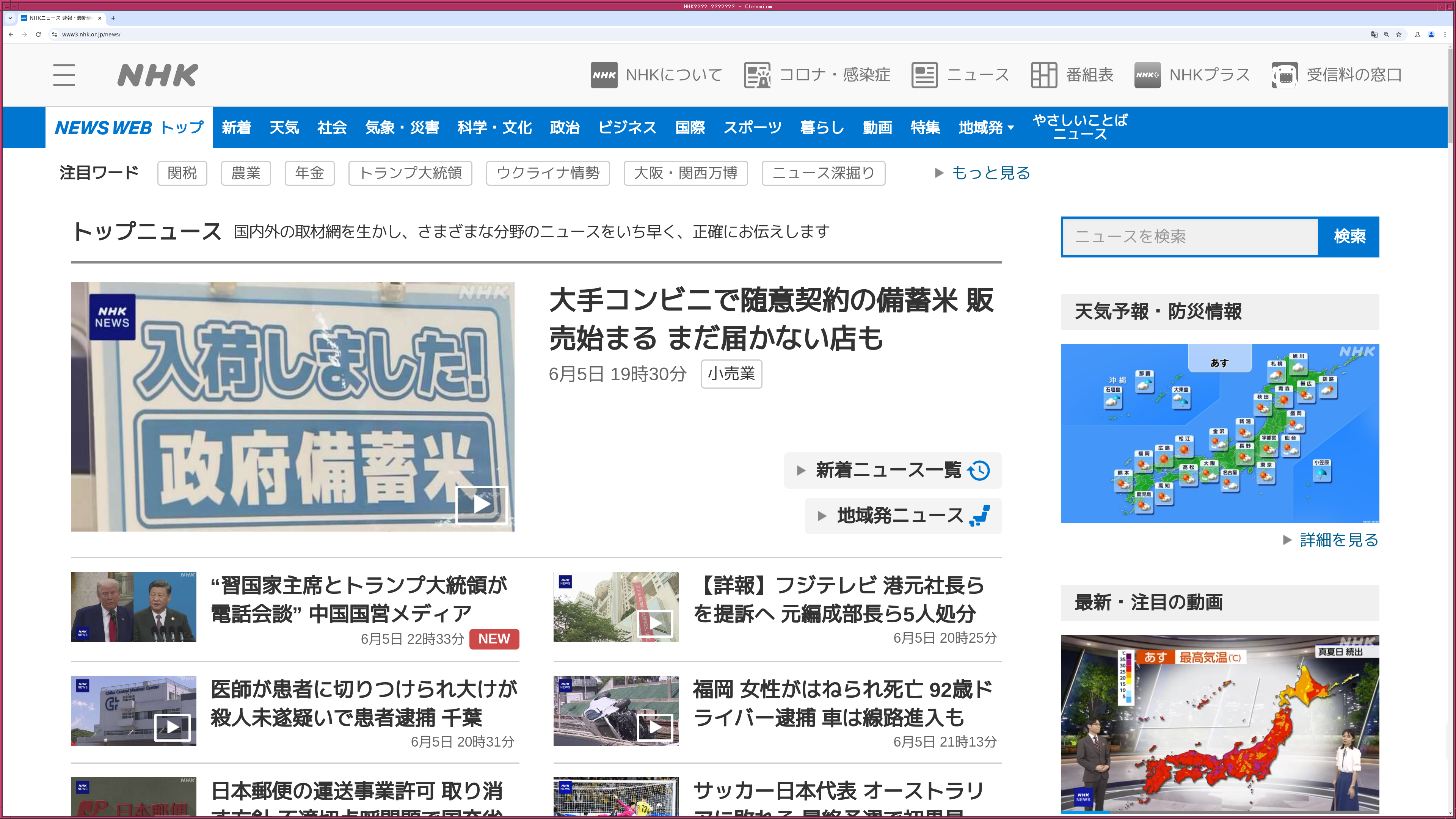The width and height of the screenshot is (1456, 819).
Task: Open the NHKプラス icon link
Action: pos(1147,75)
